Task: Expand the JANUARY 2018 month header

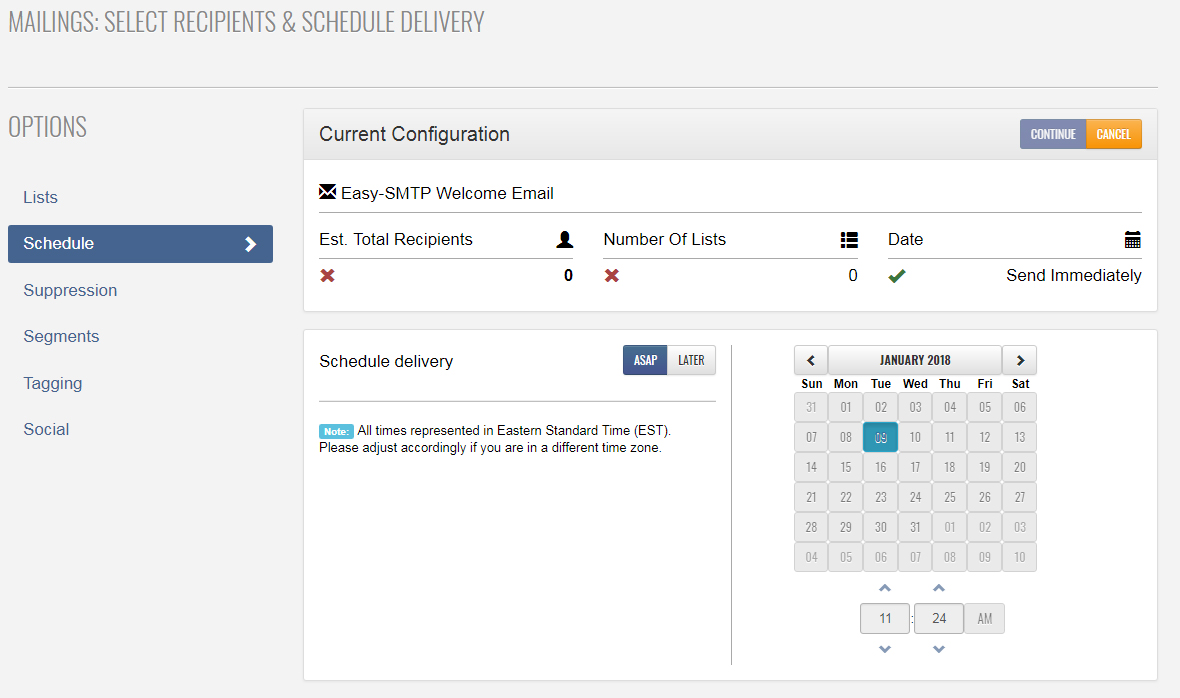Action: click(915, 360)
